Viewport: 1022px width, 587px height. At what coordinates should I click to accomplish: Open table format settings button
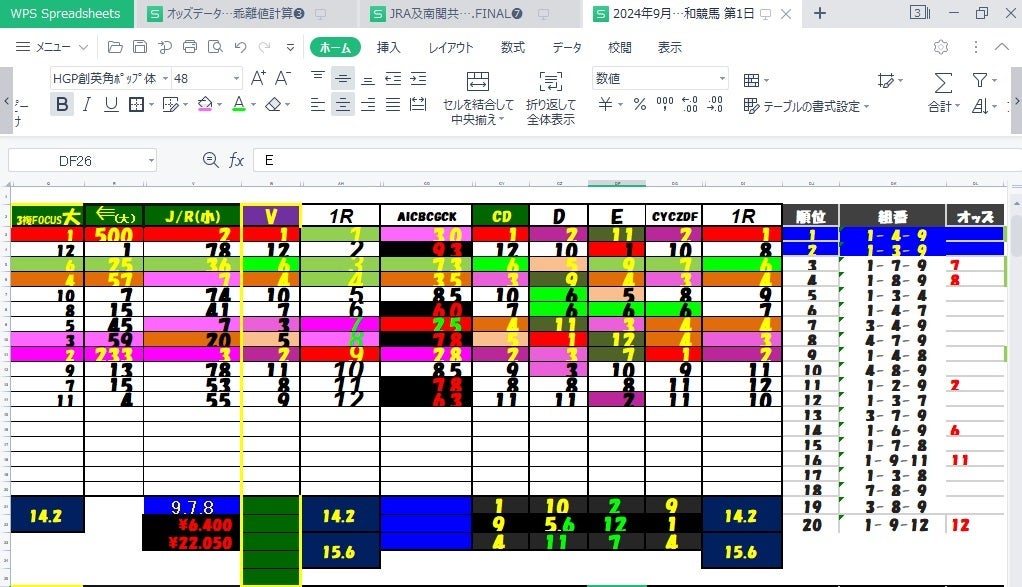pyautogui.click(x=806, y=106)
